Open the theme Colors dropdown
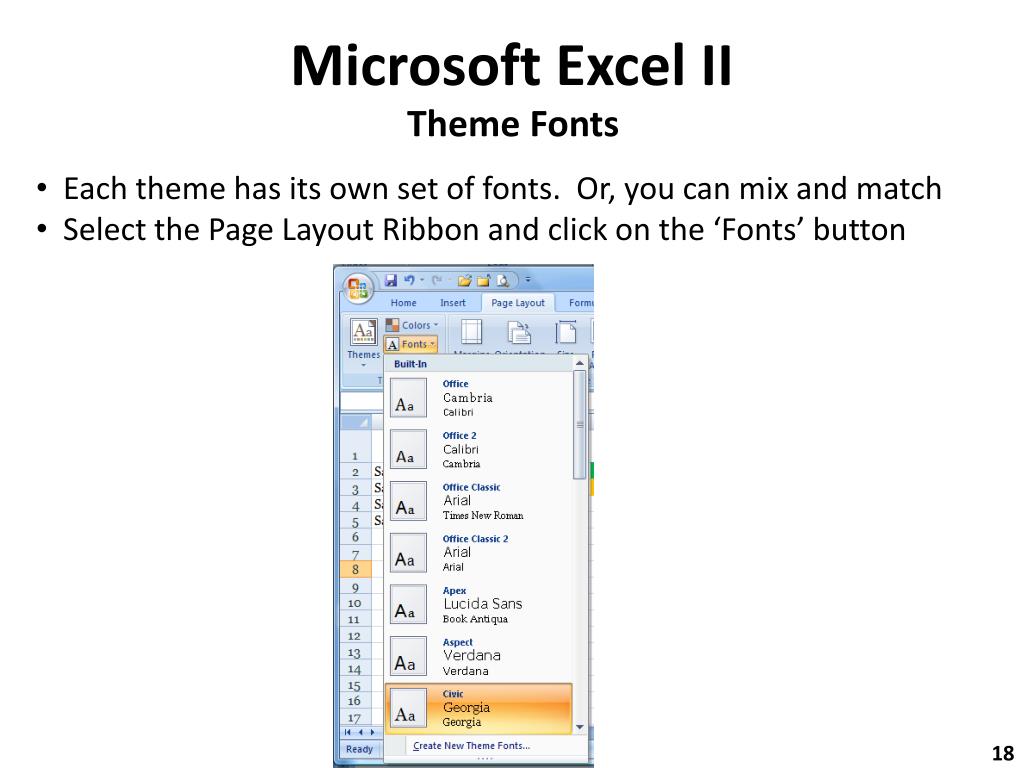Screen dimensions: 1024x768 [411, 325]
